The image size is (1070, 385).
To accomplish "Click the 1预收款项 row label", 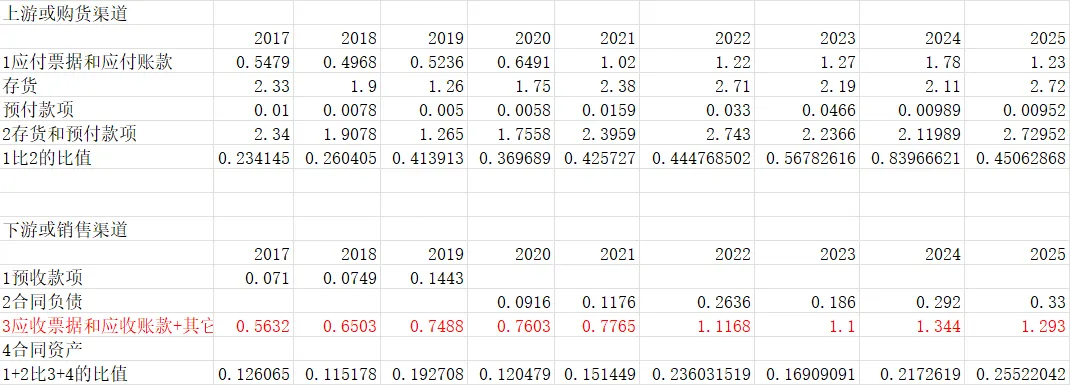I will click(x=107, y=278).
